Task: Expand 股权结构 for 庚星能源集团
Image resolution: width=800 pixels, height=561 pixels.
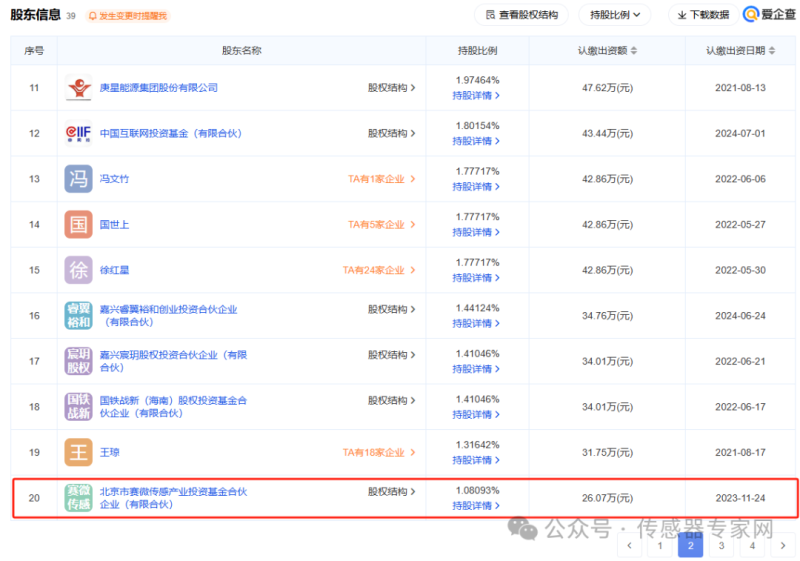Action: [391, 88]
